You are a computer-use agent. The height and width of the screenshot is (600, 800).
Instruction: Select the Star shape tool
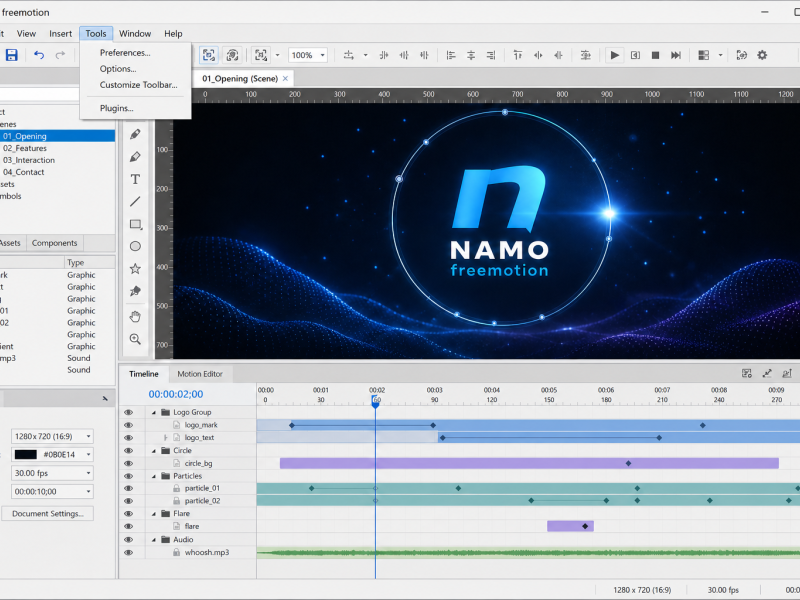135,269
